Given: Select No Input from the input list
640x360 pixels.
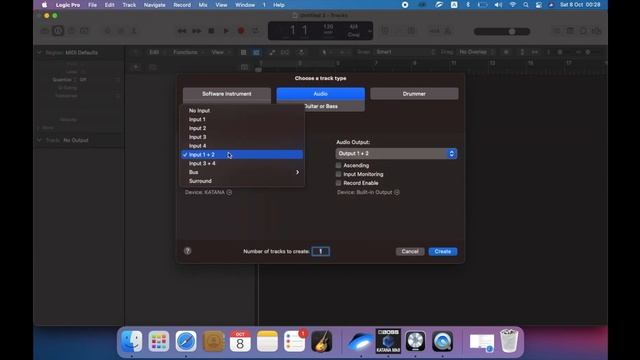Looking at the screenshot, I should tap(242, 111).
